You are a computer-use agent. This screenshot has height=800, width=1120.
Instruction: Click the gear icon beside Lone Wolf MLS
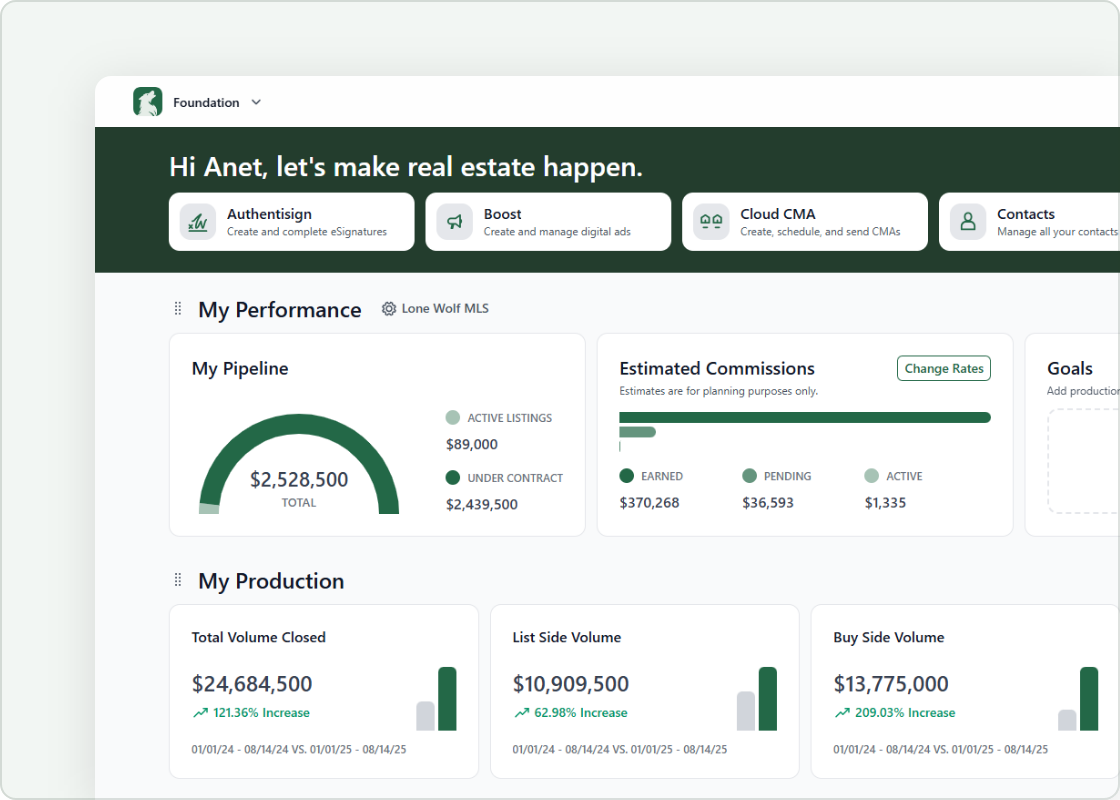tap(389, 309)
